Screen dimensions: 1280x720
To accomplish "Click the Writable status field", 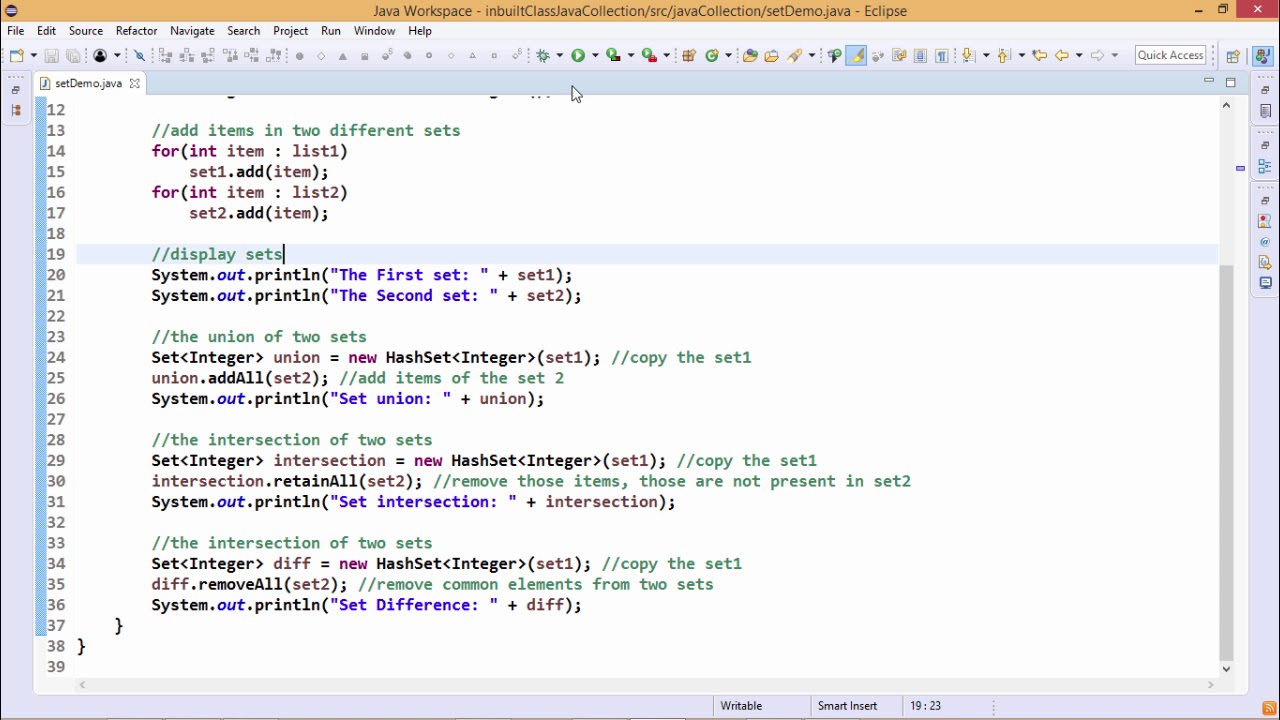I will [741, 706].
